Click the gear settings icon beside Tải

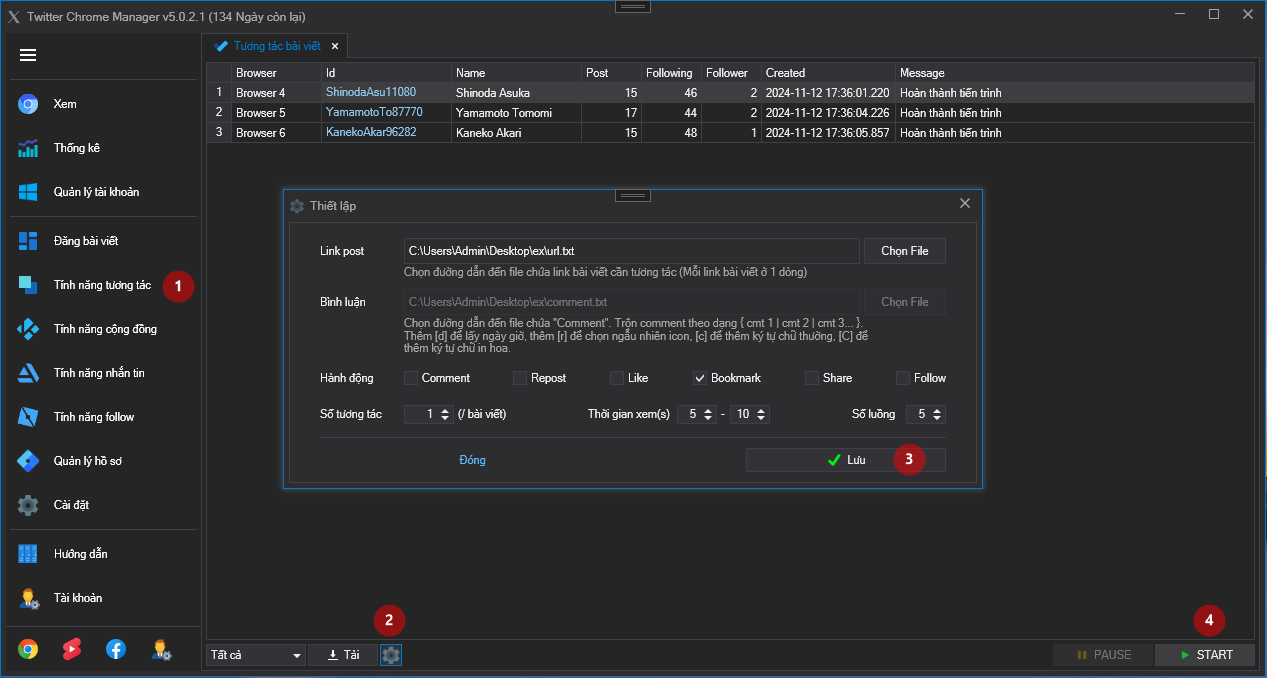pyautogui.click(x=391, y=655)
